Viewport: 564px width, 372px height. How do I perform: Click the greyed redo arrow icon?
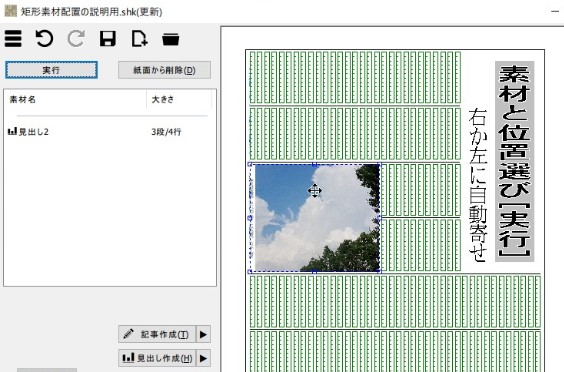pos(76,38)
